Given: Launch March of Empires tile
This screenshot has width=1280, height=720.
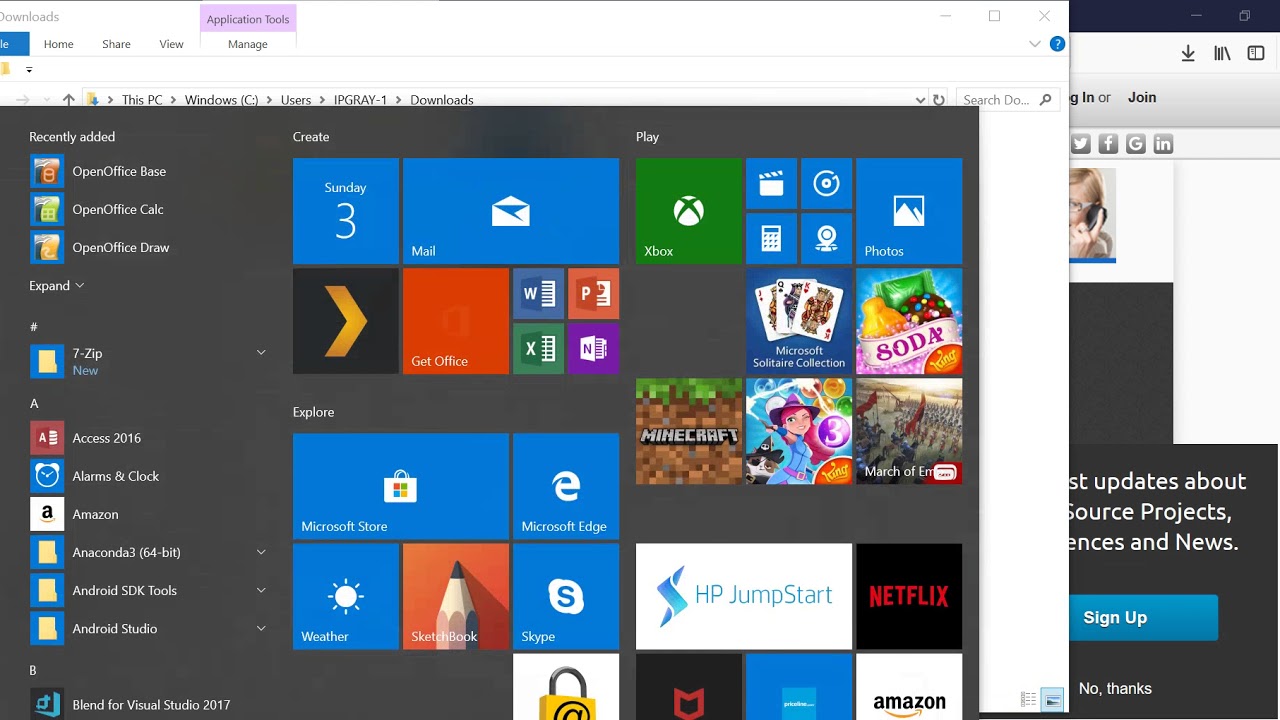Looking at the screenshot, I should pyautogui.click(x=909, y=431).
